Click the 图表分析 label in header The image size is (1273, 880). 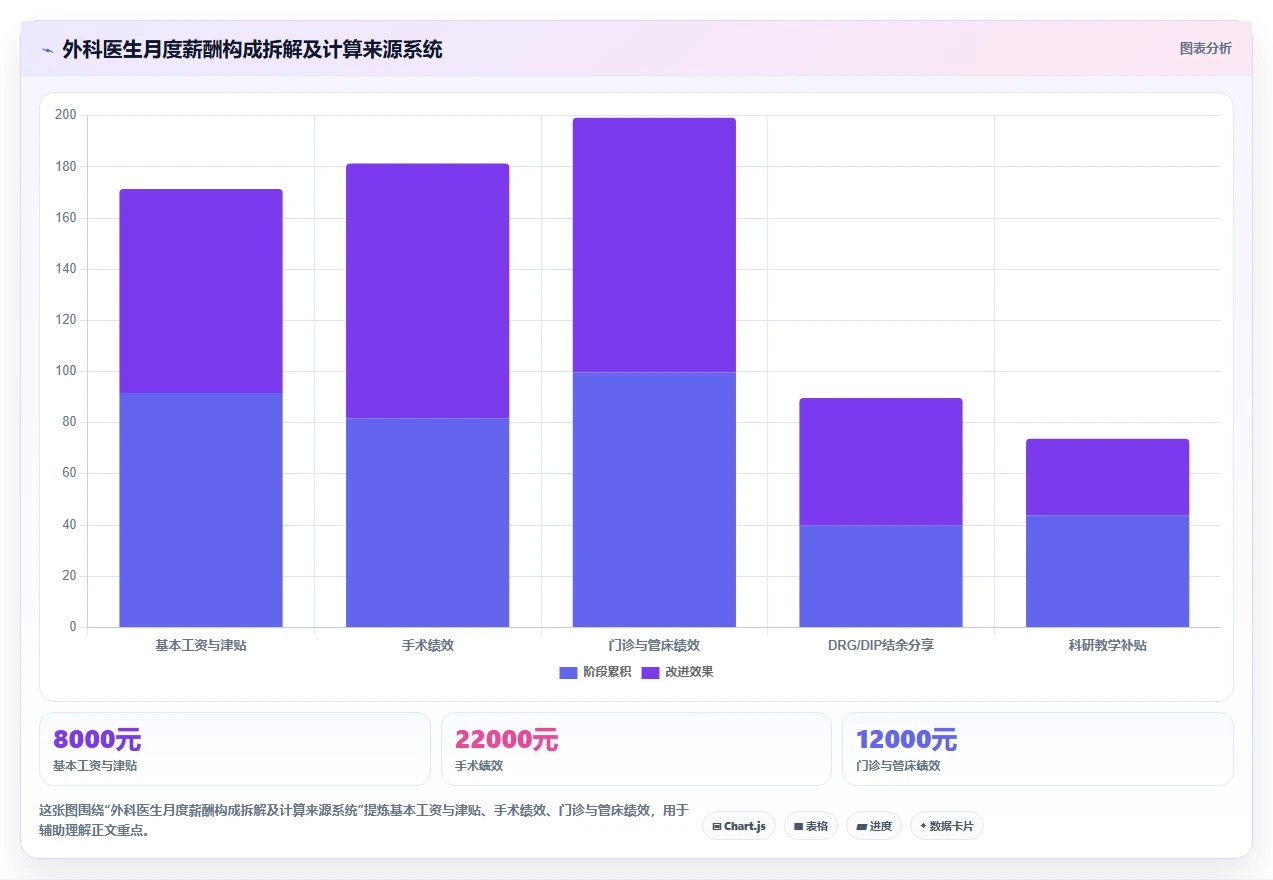(1205, 48)
